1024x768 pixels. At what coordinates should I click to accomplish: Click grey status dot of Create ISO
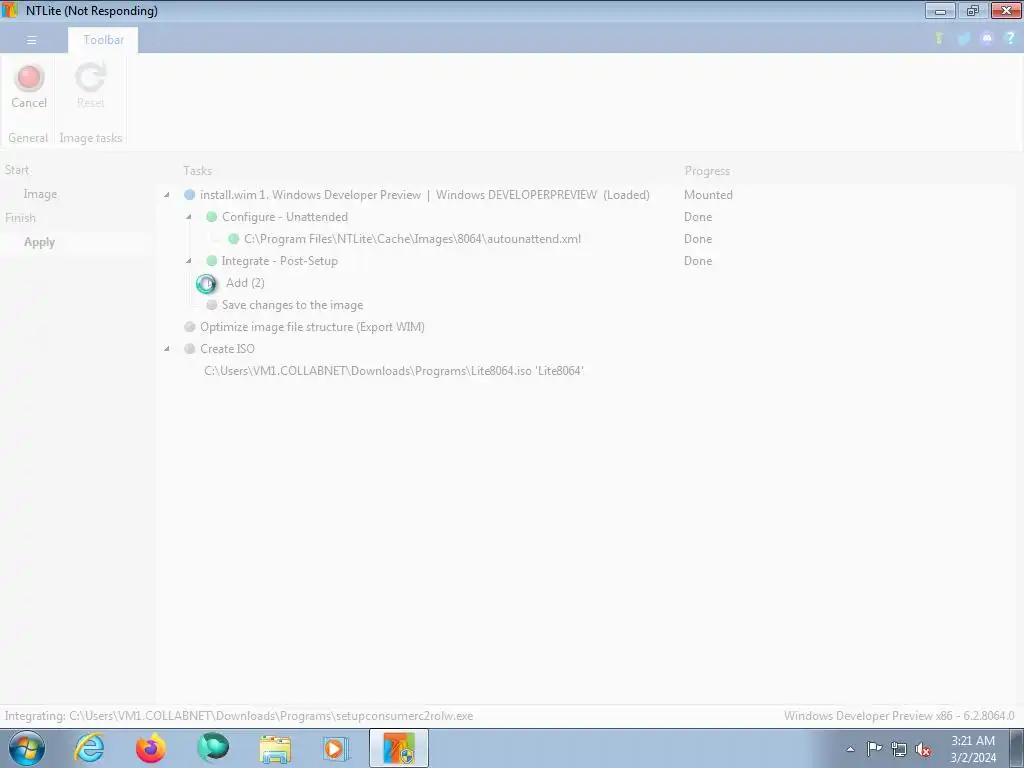point(189,349)
